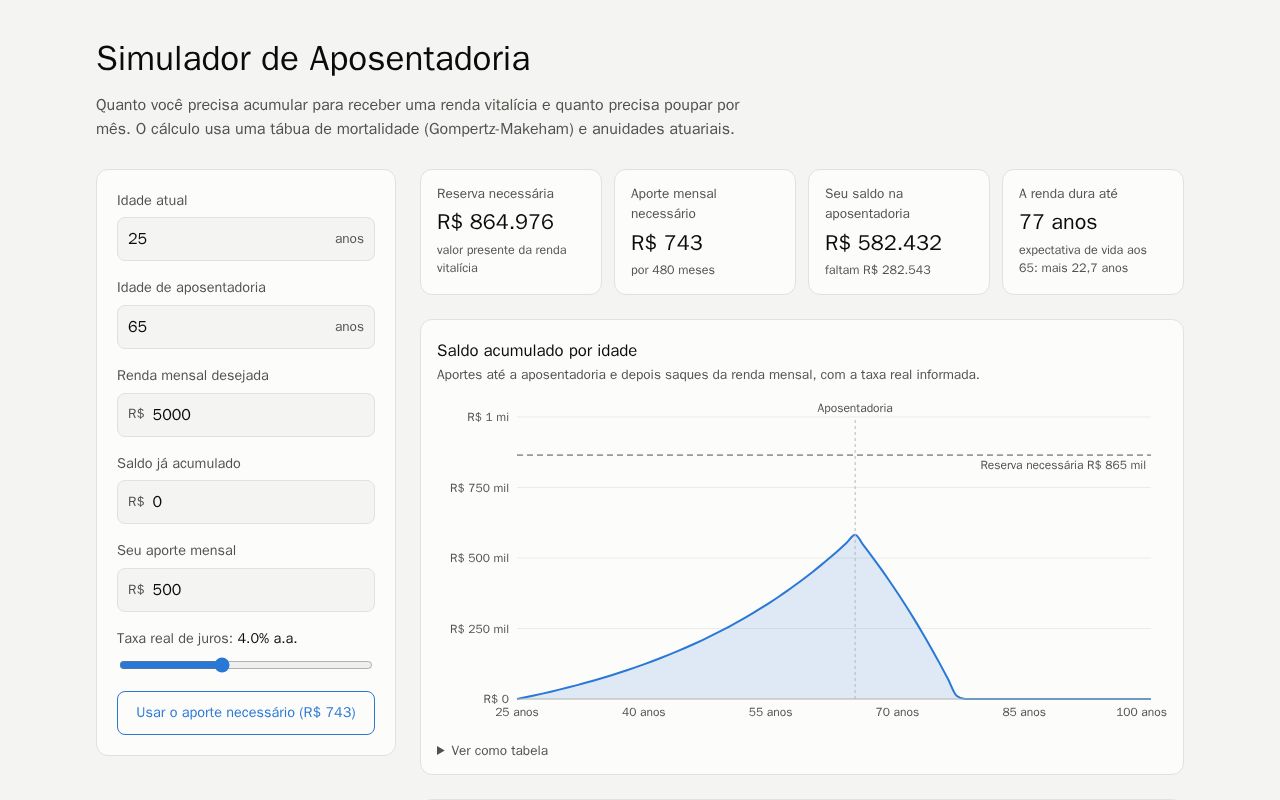Click the R$ 1 mi axis label
The height and width of the screenshot is (800, 1280).
click(x=488, y=417)
